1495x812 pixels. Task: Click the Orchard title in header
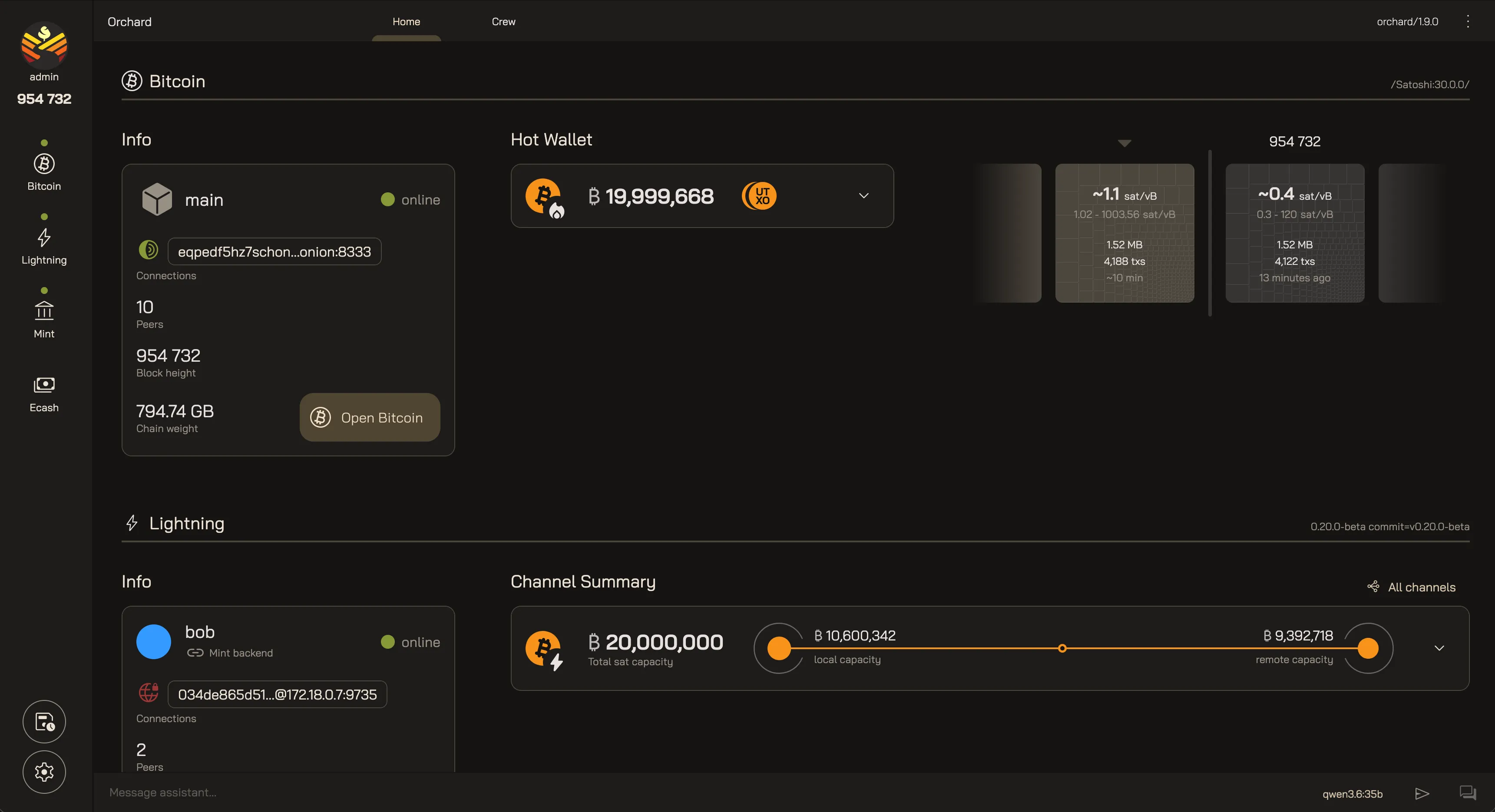click(x=129, y=21)
